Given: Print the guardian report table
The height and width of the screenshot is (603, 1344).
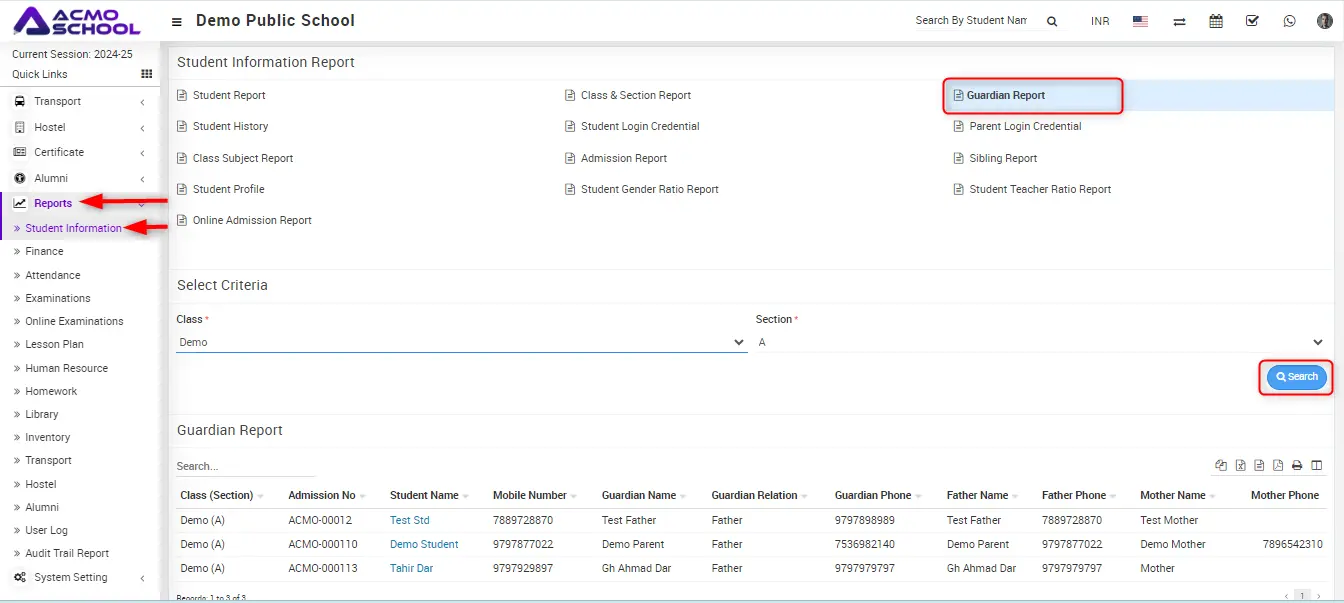Looking at the screenshot, I should coord(1297,465).
